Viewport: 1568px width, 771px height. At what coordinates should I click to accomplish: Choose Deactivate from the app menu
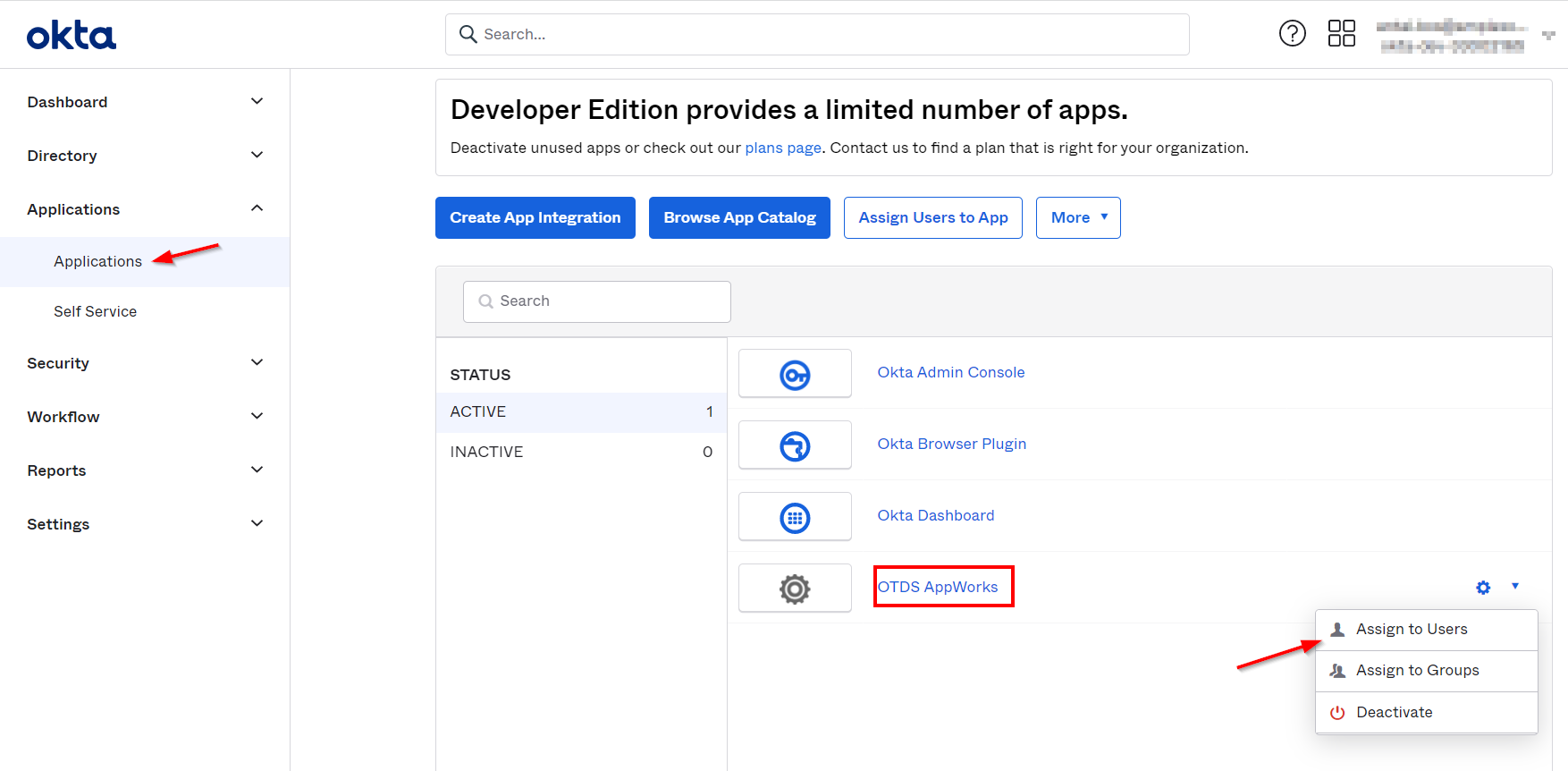click(x=1394, y=713)
